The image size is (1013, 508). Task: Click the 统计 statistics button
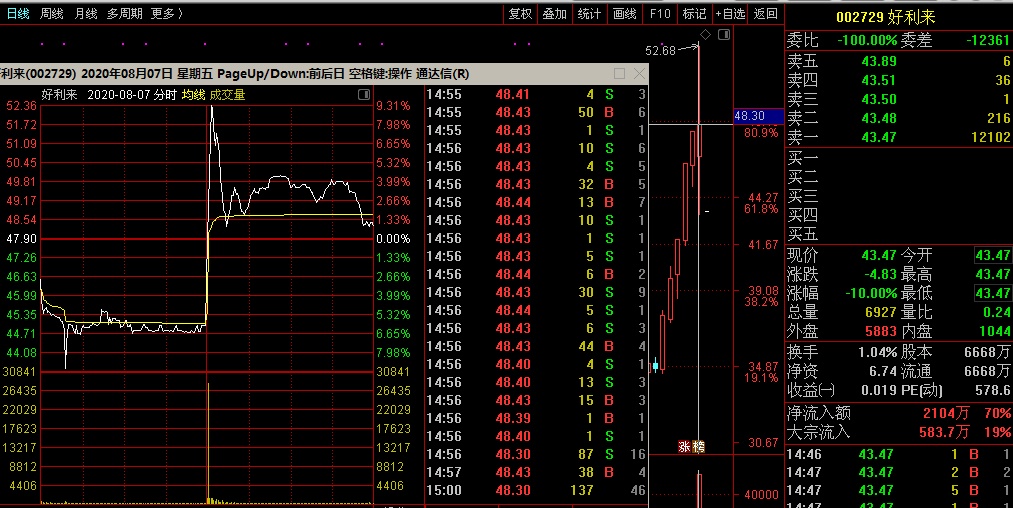(590, 13)
